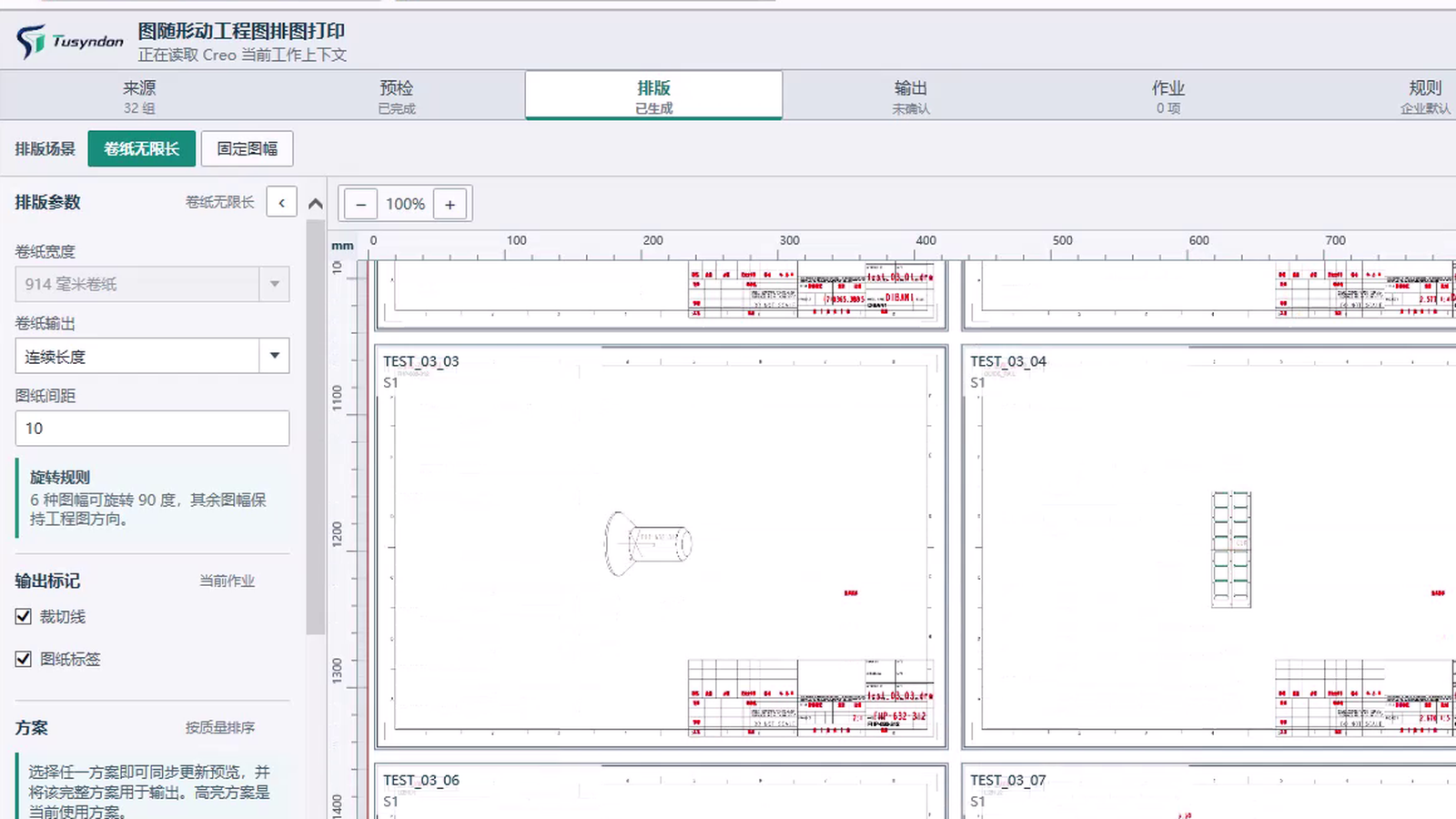
Task: Zoom out the preview with minus button
Action: coord(360,205)
